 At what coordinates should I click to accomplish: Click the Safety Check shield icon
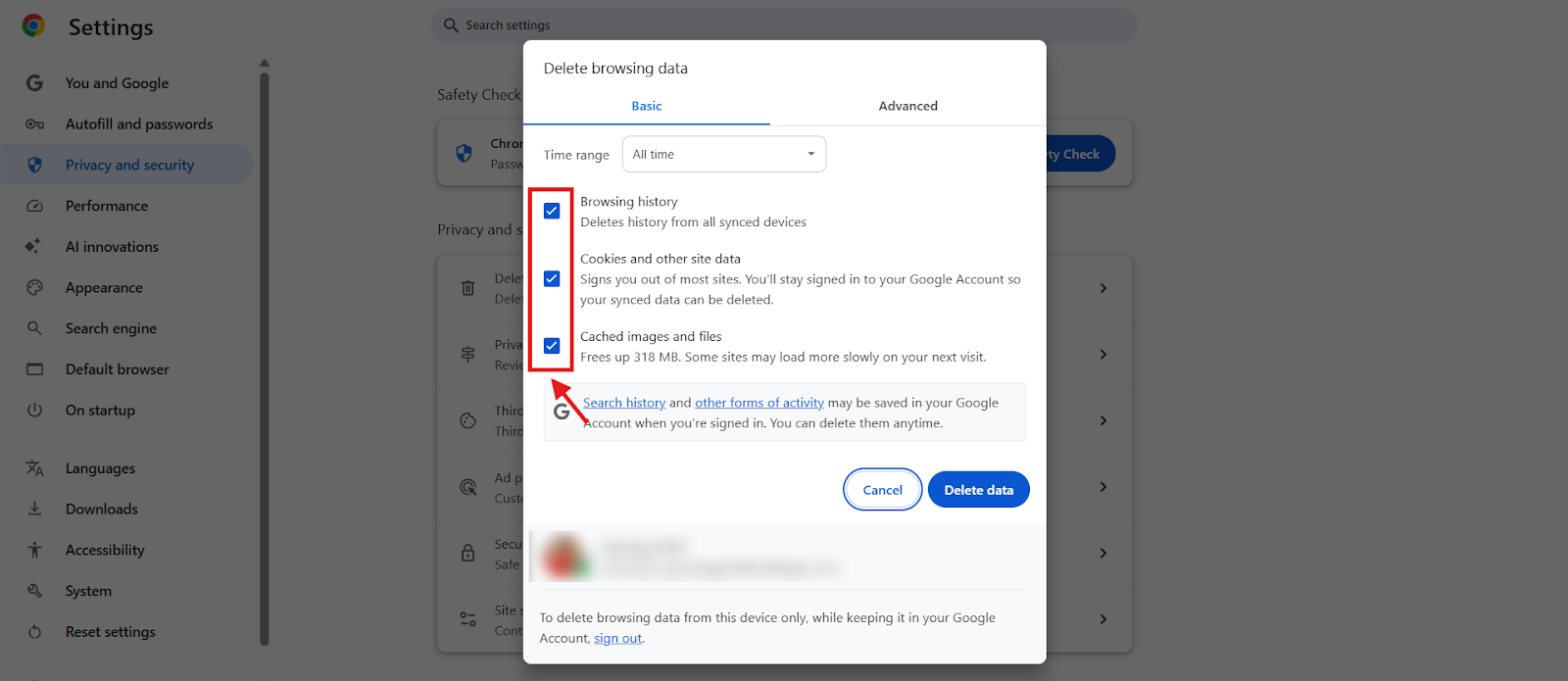click(x=465, y=153)
